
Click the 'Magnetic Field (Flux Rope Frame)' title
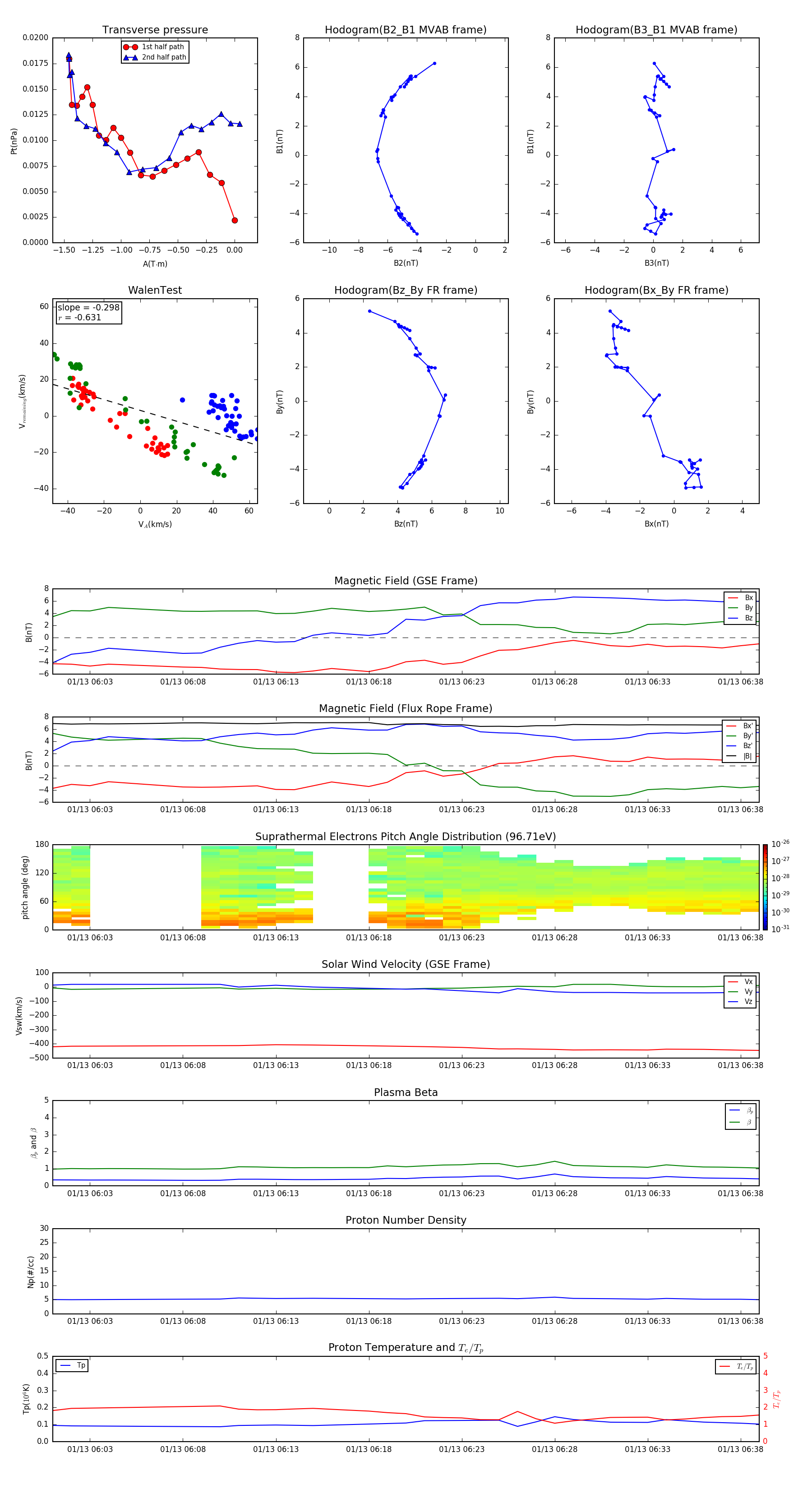point(406,709)
